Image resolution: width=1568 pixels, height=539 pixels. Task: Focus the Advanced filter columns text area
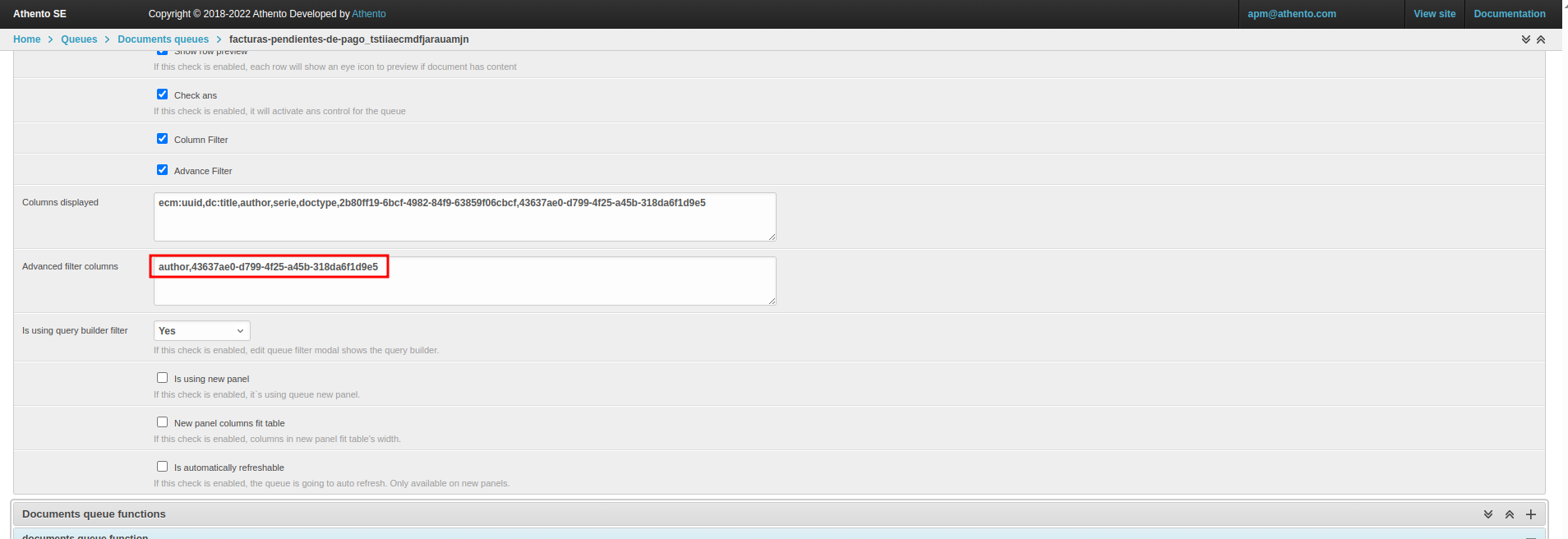coord(464,288)
